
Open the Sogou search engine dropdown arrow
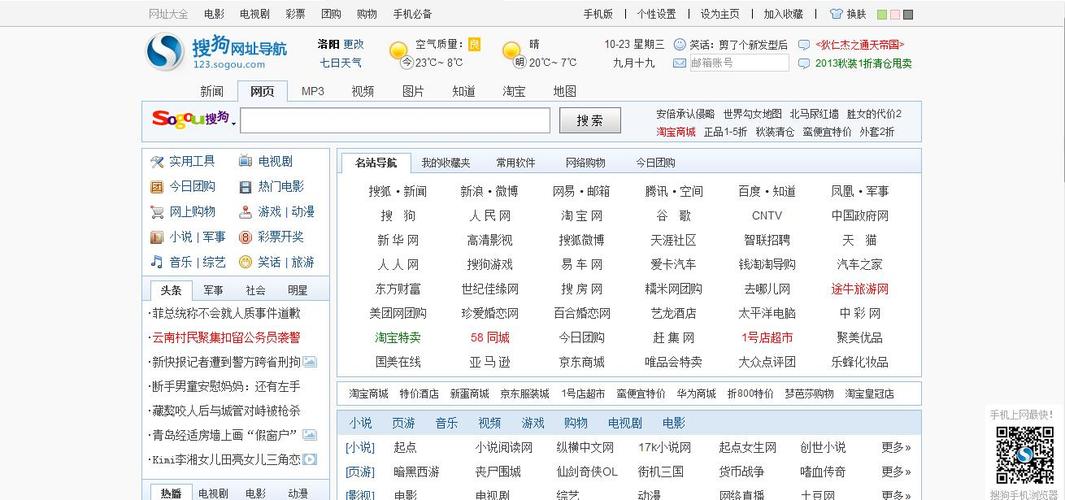(x=234, y=124)
